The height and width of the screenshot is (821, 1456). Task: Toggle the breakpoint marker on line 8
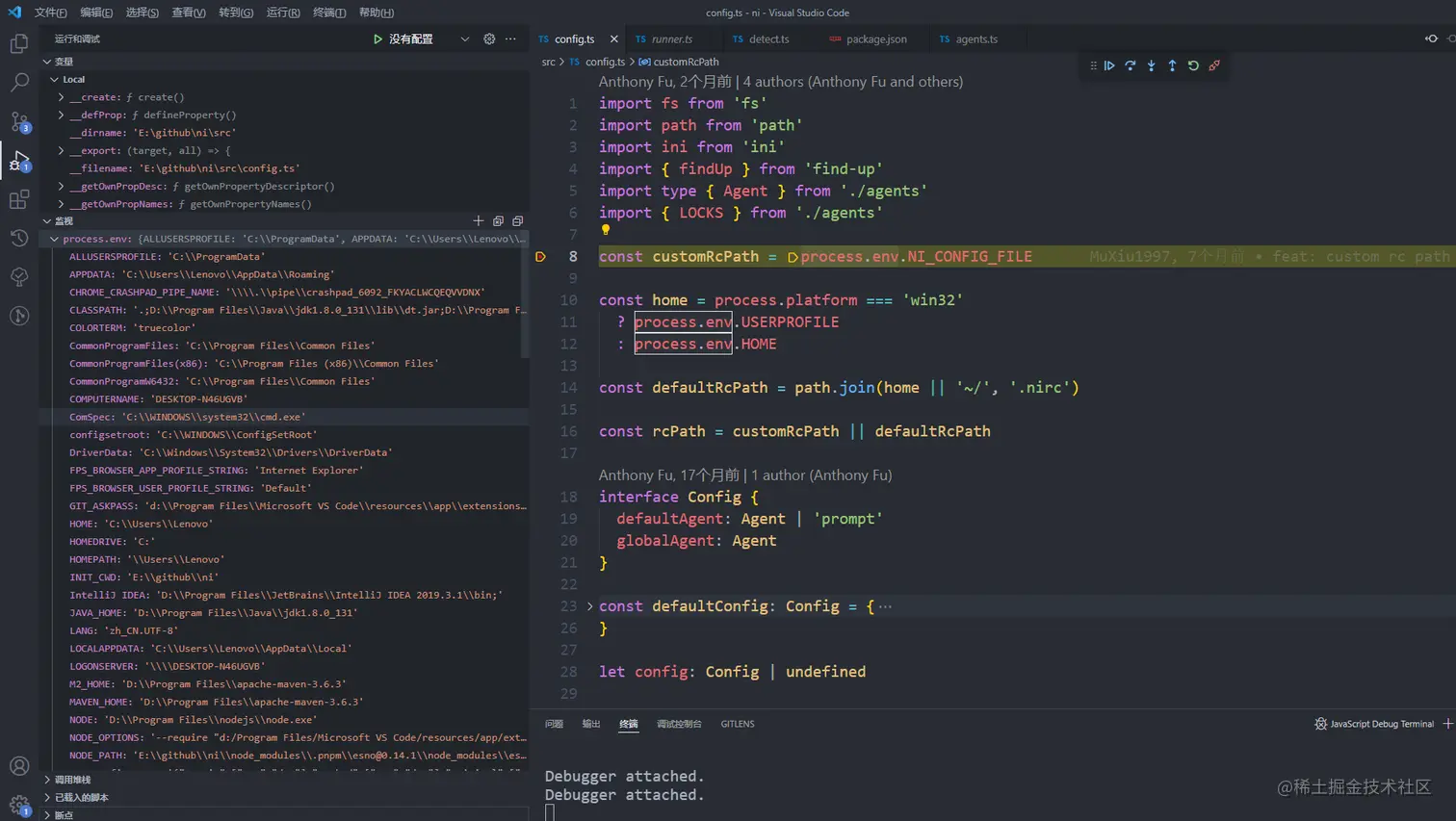[540, 257]
